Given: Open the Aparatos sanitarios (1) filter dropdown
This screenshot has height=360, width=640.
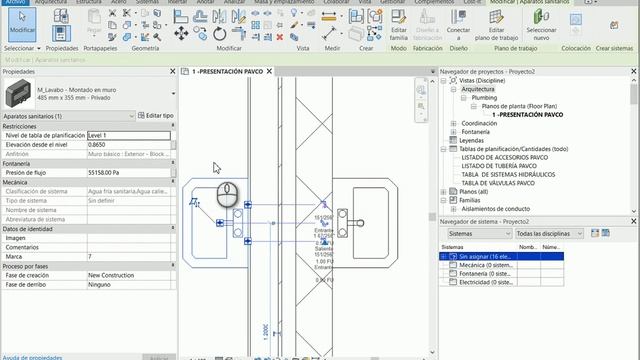Looking at the screenshot, I should [69, 116].
